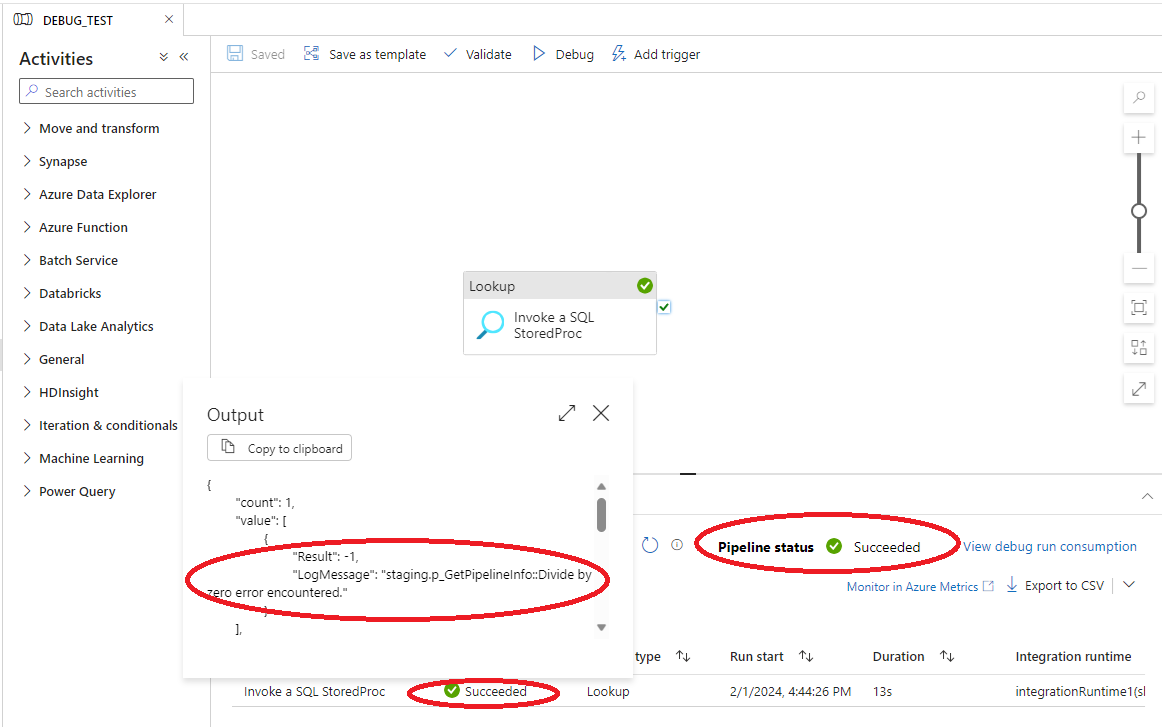1162x727 pixels.
Task: Sort by activity type column
Action: pos(683,657)
